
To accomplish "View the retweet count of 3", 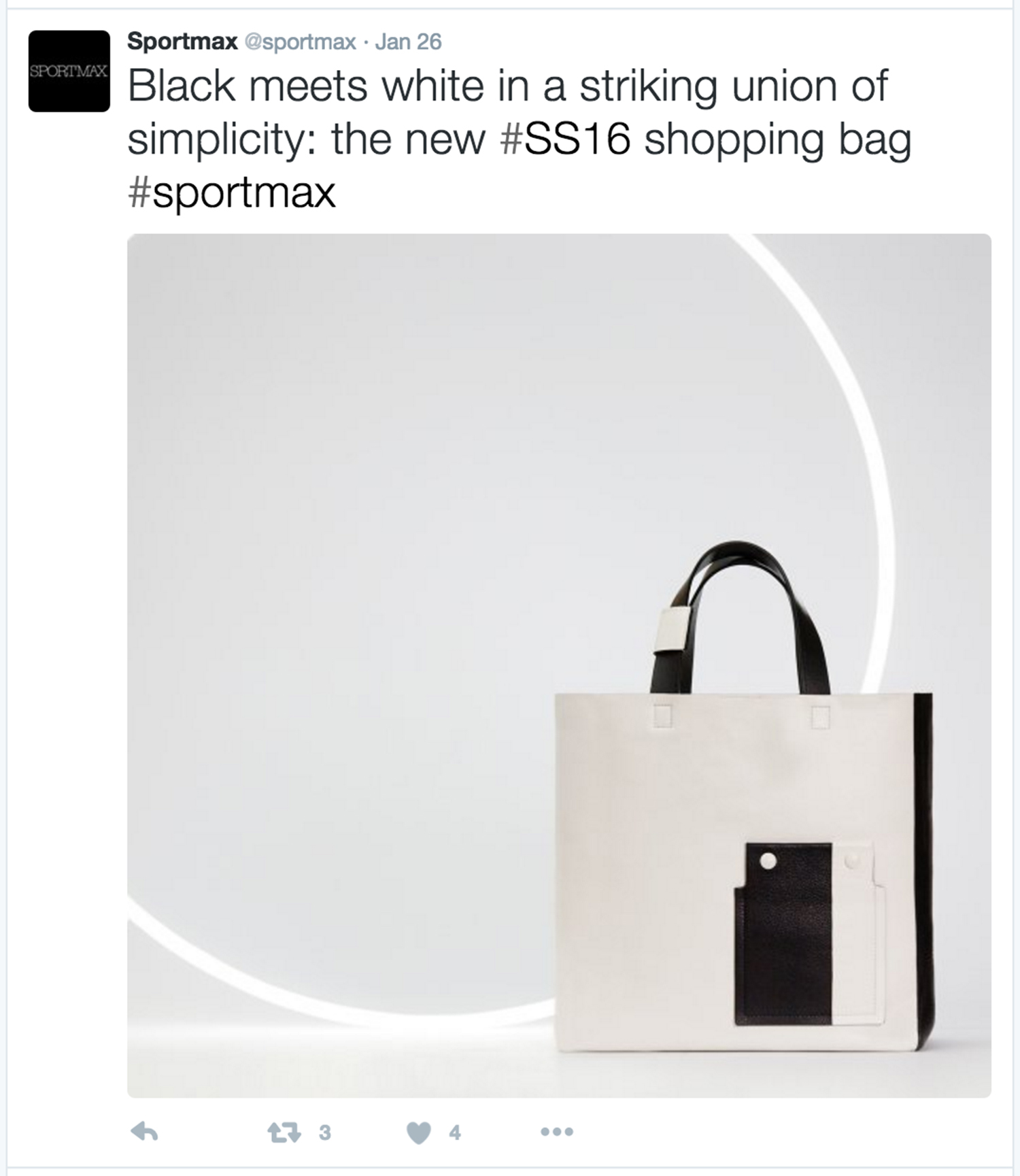I will tap(325, 1132).
